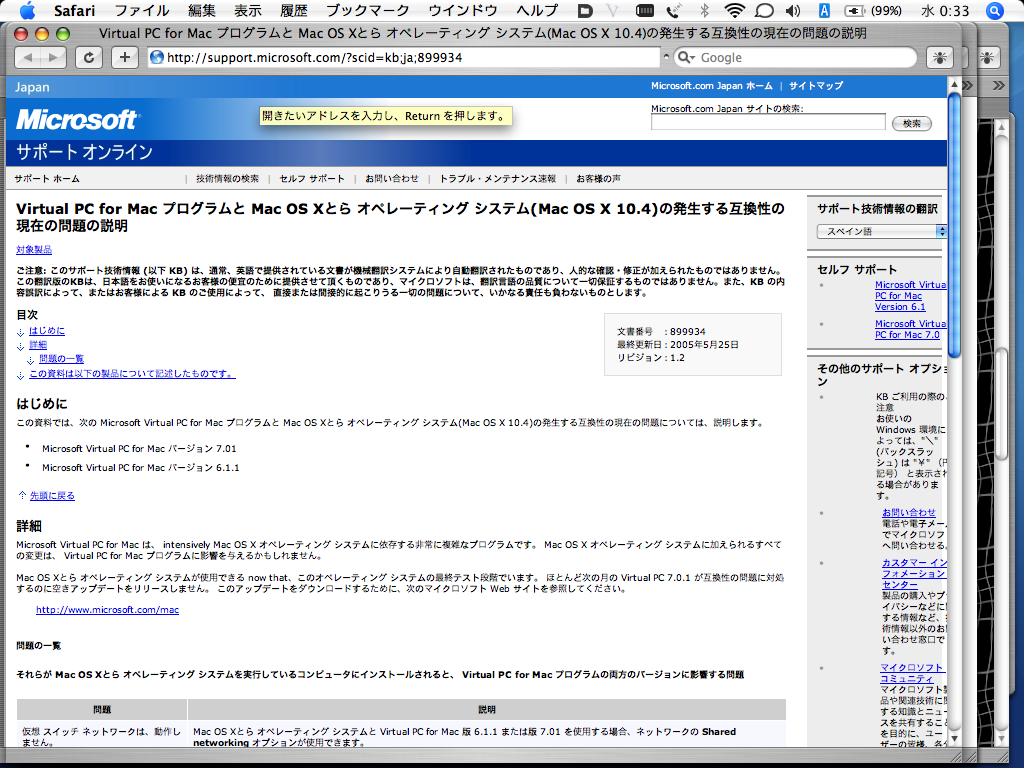Click the マイクロソフト コミュニティ link
The height and width of the screenshot is (768, 1024).
912,673
